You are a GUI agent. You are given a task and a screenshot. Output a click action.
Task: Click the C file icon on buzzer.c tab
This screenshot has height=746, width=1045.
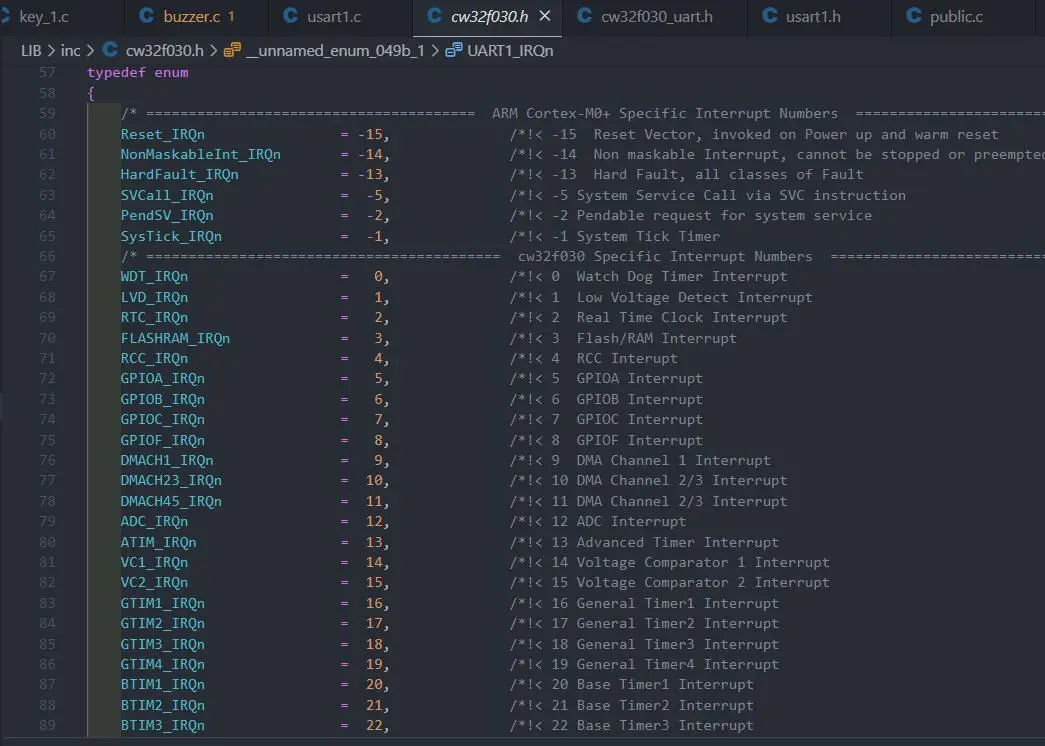[x=147, y=16]
